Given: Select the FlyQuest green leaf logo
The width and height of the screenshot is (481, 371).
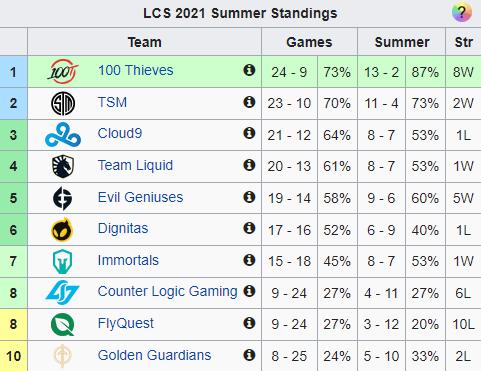Looking at the screenshot, I should [x=63, y=324].
